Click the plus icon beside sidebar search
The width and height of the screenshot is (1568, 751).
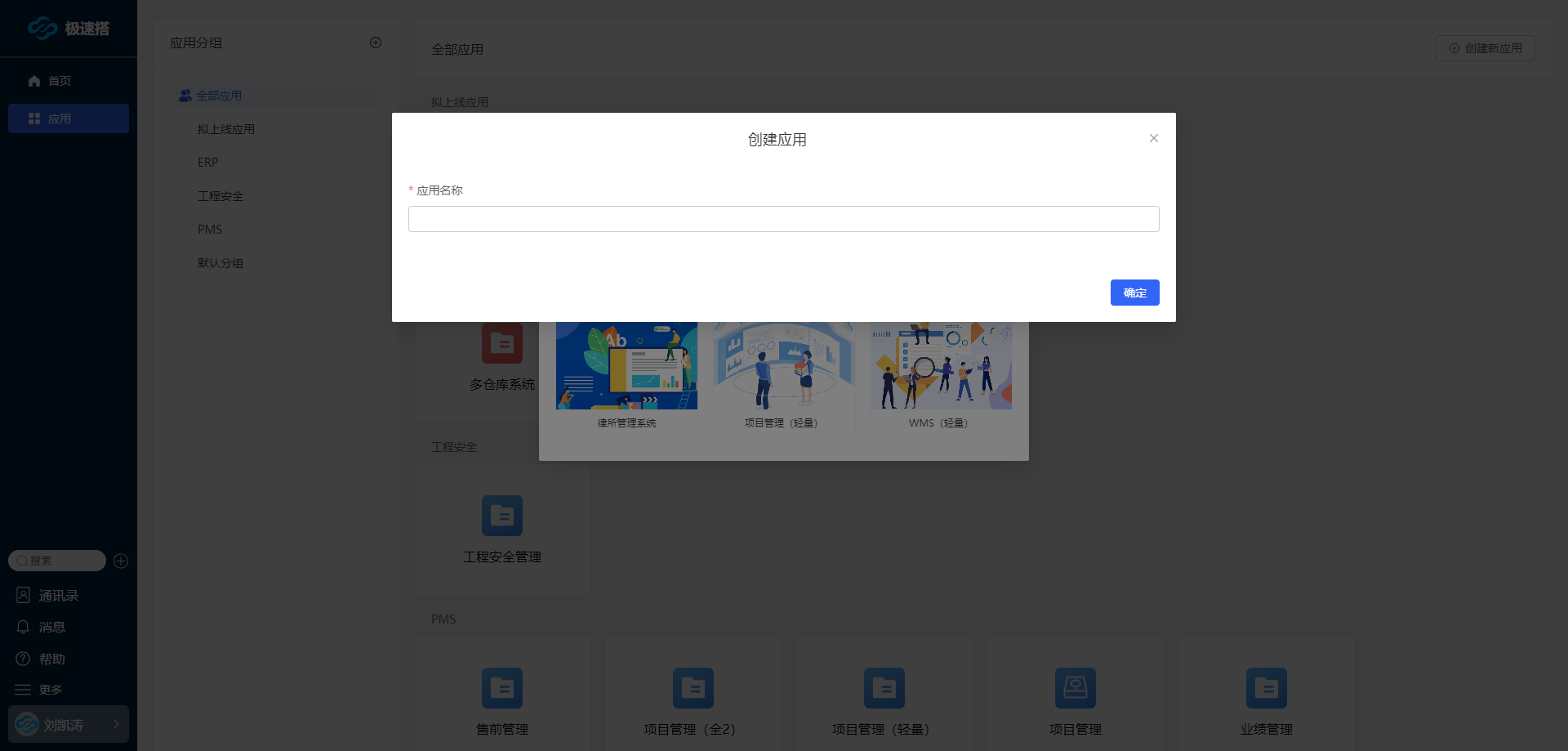(121, 561)
